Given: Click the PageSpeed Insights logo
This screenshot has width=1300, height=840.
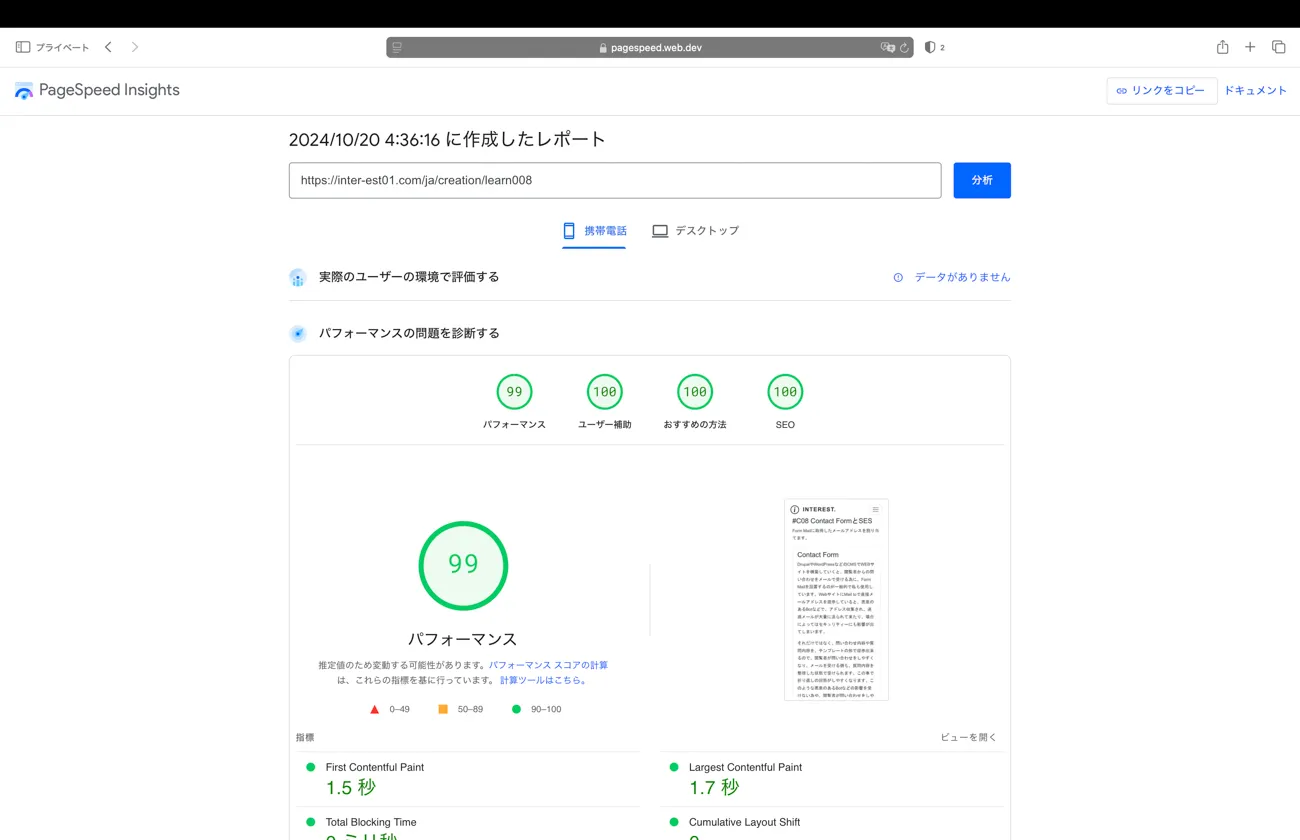Looking at the screenshot, I should [x=97, y=90].
